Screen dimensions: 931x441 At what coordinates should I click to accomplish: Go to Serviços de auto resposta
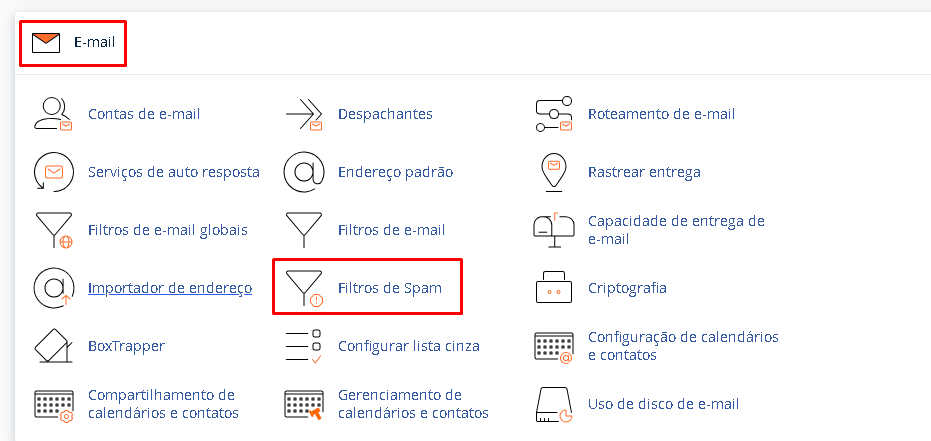click(173, 172)
